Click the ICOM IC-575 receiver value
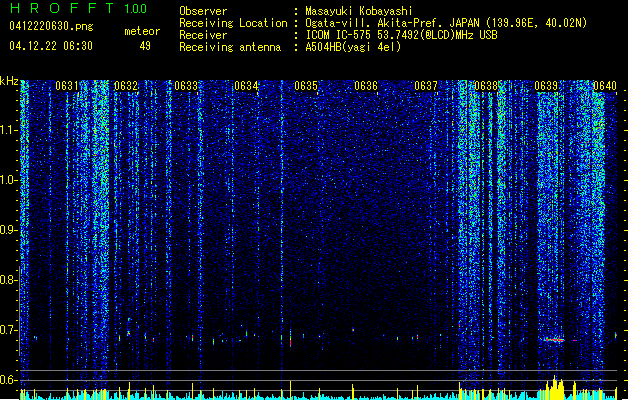Screen dimensions: 629x400 pyautogui.click(x=401, y=35)
